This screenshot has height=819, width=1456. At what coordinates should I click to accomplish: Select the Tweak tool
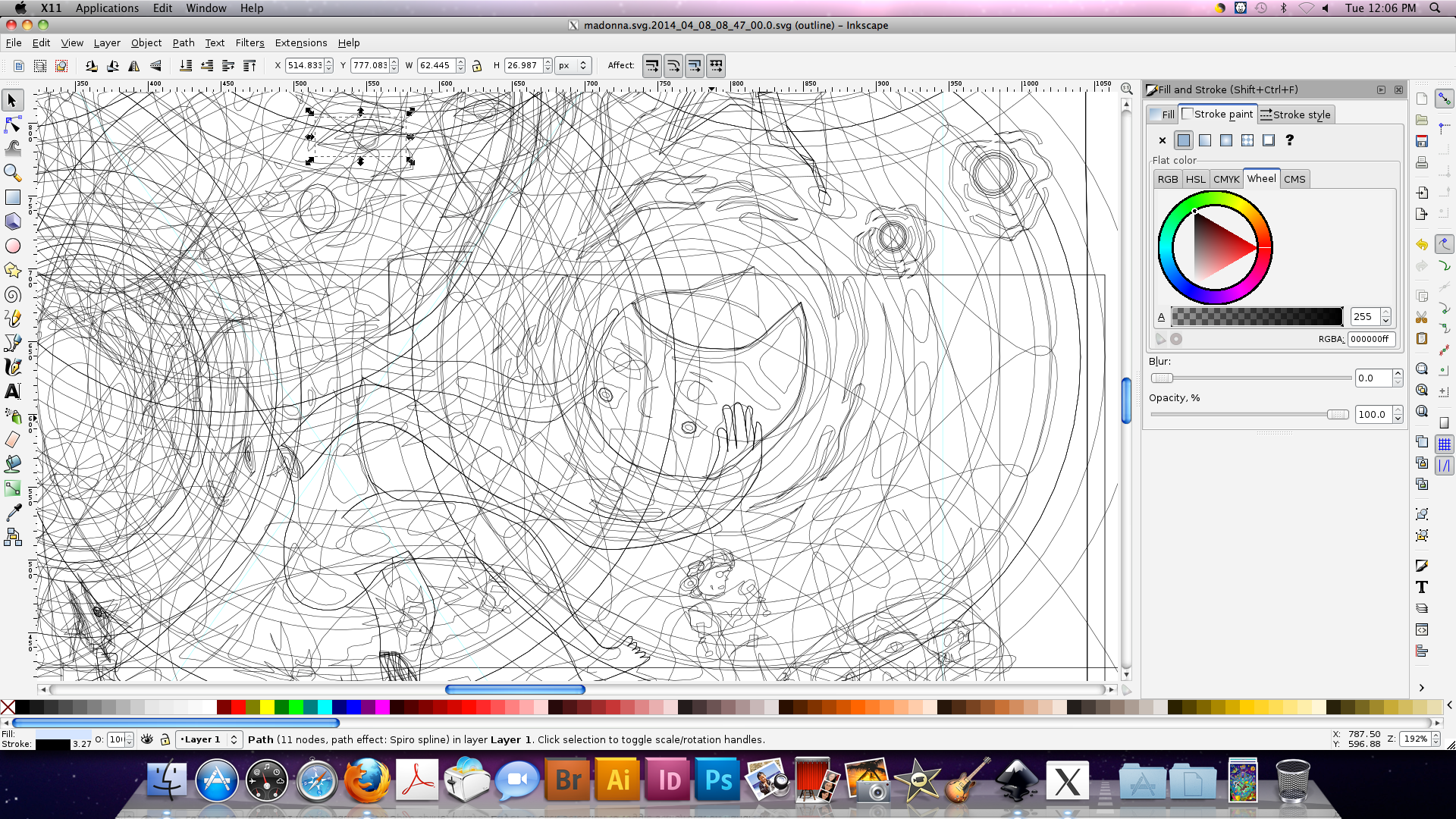pos(13,149)
